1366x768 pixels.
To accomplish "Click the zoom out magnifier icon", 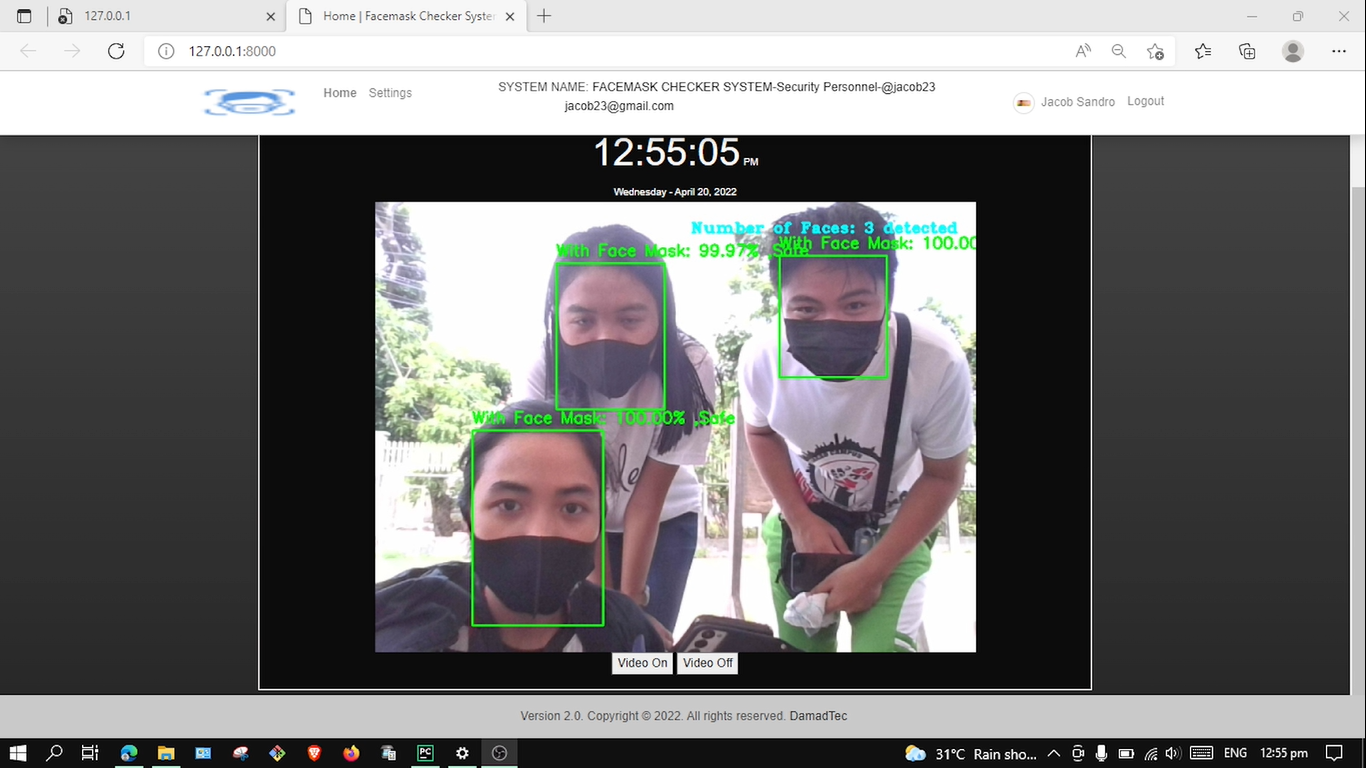I will [1119, 51].
